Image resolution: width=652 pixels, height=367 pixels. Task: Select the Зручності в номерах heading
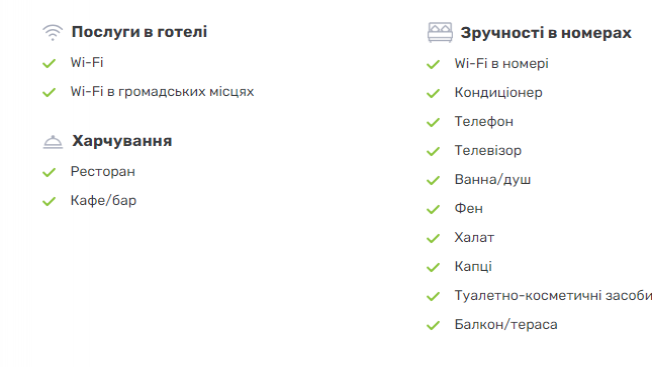click(546, 33)
